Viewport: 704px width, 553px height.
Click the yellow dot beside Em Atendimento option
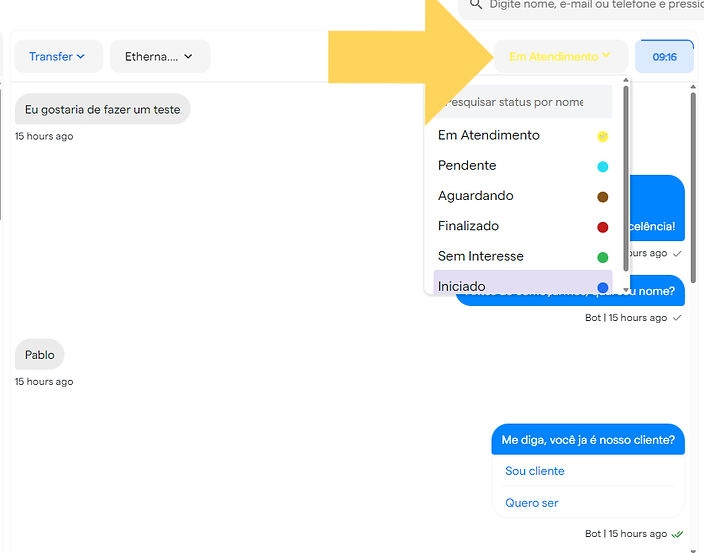(x=602, y=136)
